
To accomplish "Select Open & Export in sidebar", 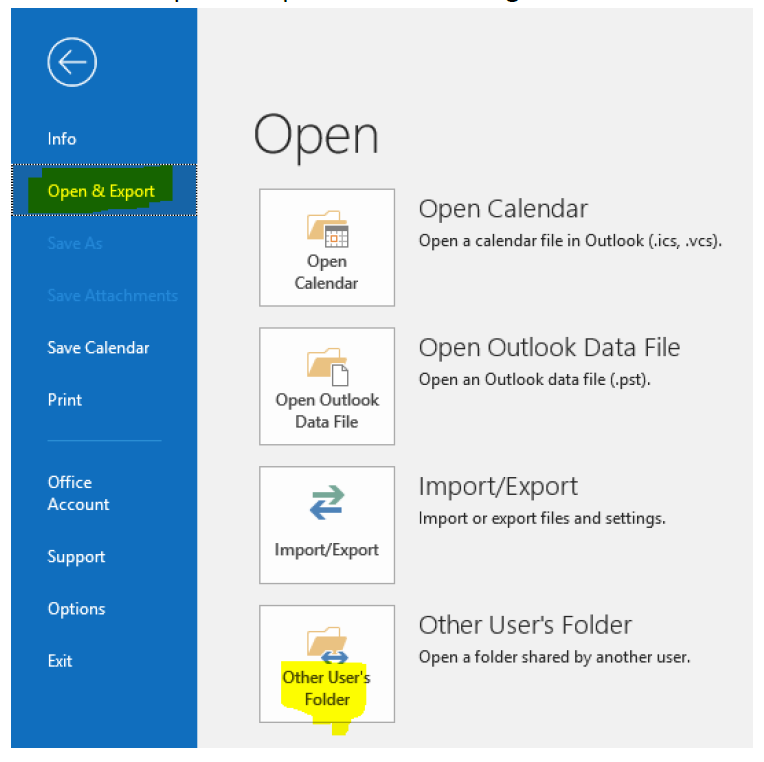I will pyautogui.click(x=104, y=190).
